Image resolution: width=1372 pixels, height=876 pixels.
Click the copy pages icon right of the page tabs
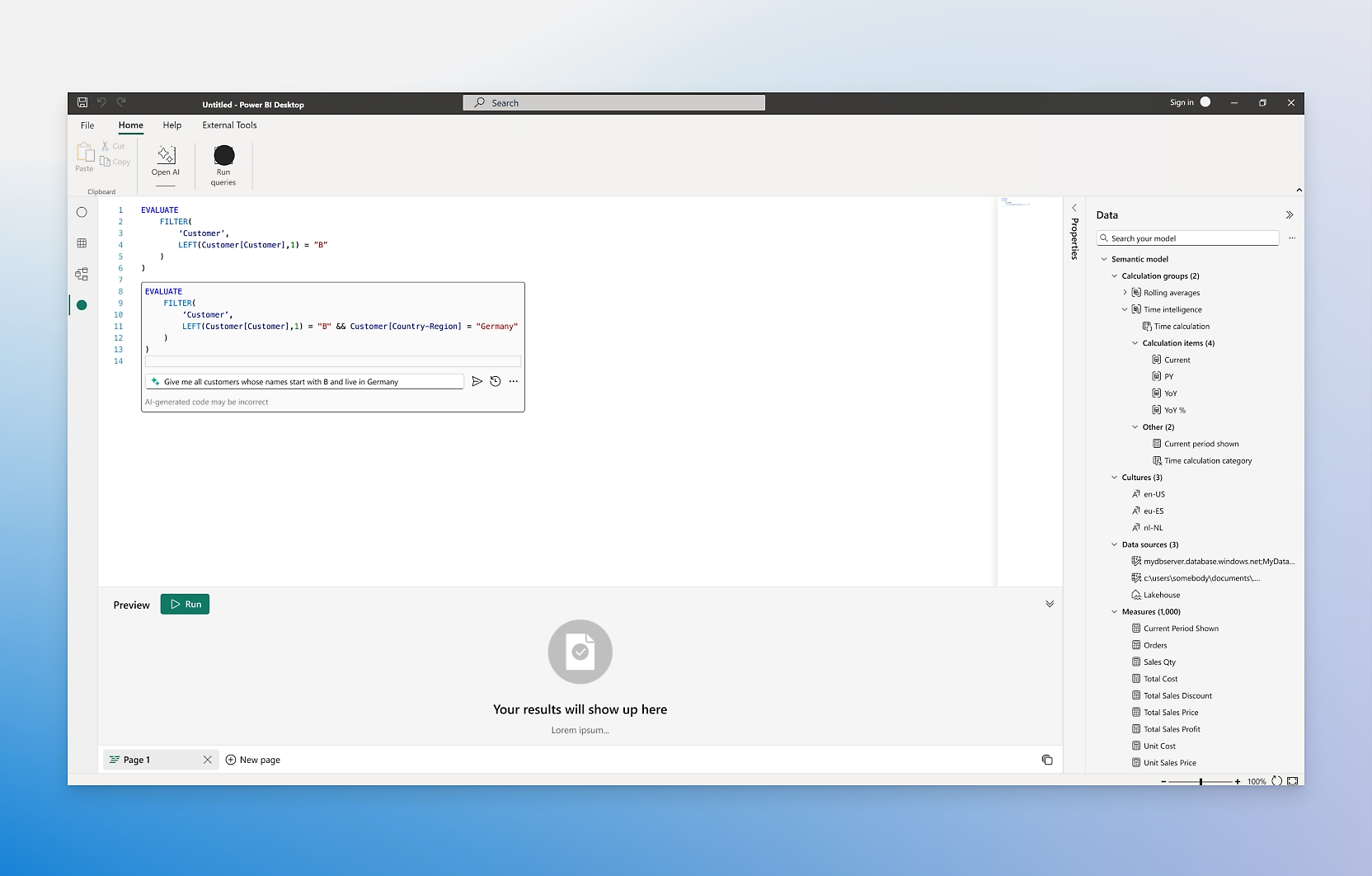coord(1047,760)
